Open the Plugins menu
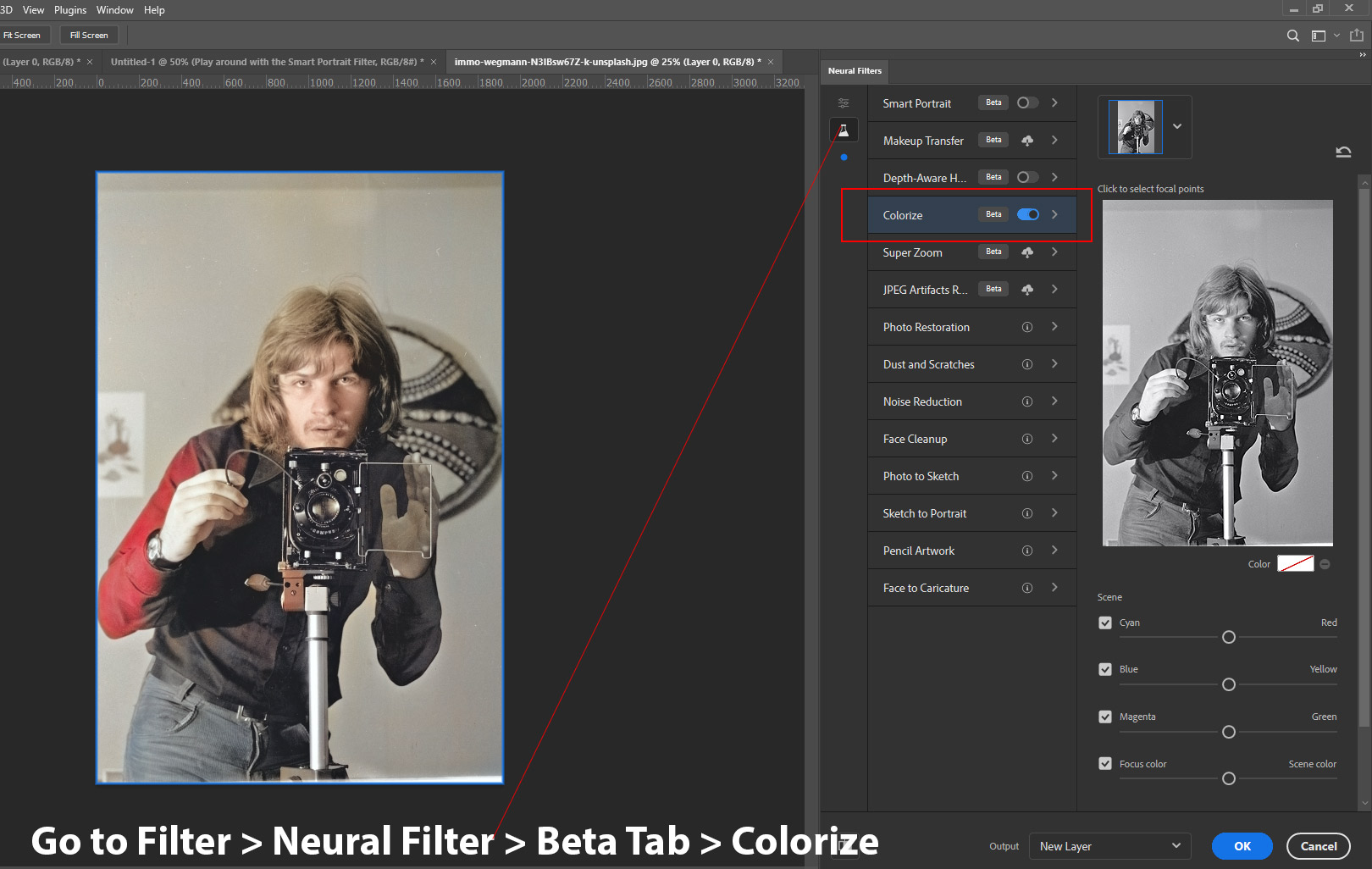The height and width of the screenshot is (869, 1372). click(x=70, y=10)
